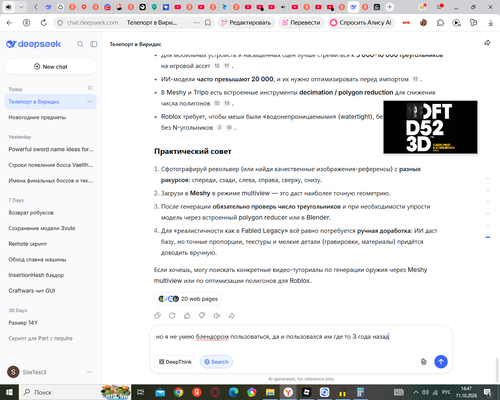Toggle DeepThink mode
Viewport: 500px width, 400px height.
pyautogui.click(x=175, y=362)
